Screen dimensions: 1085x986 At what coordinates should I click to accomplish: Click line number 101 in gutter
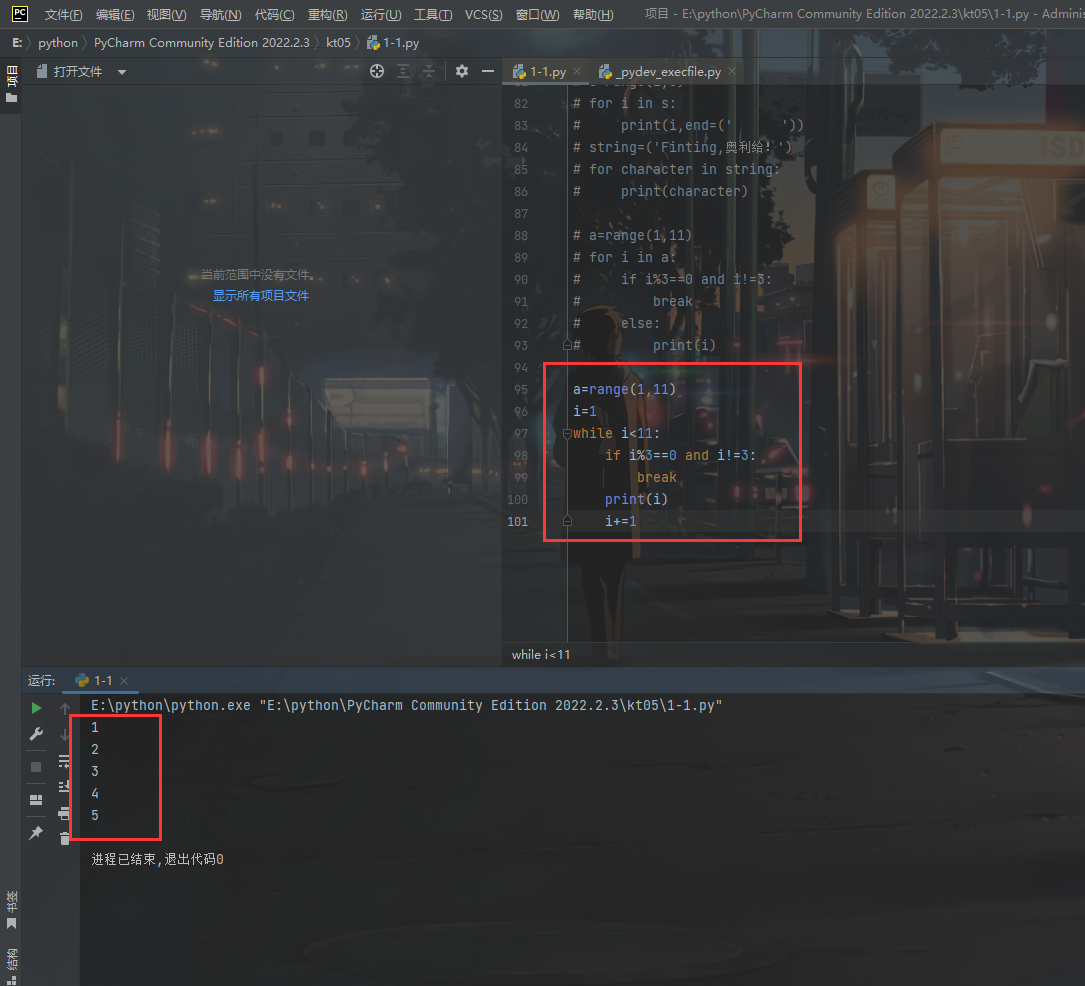518,521
